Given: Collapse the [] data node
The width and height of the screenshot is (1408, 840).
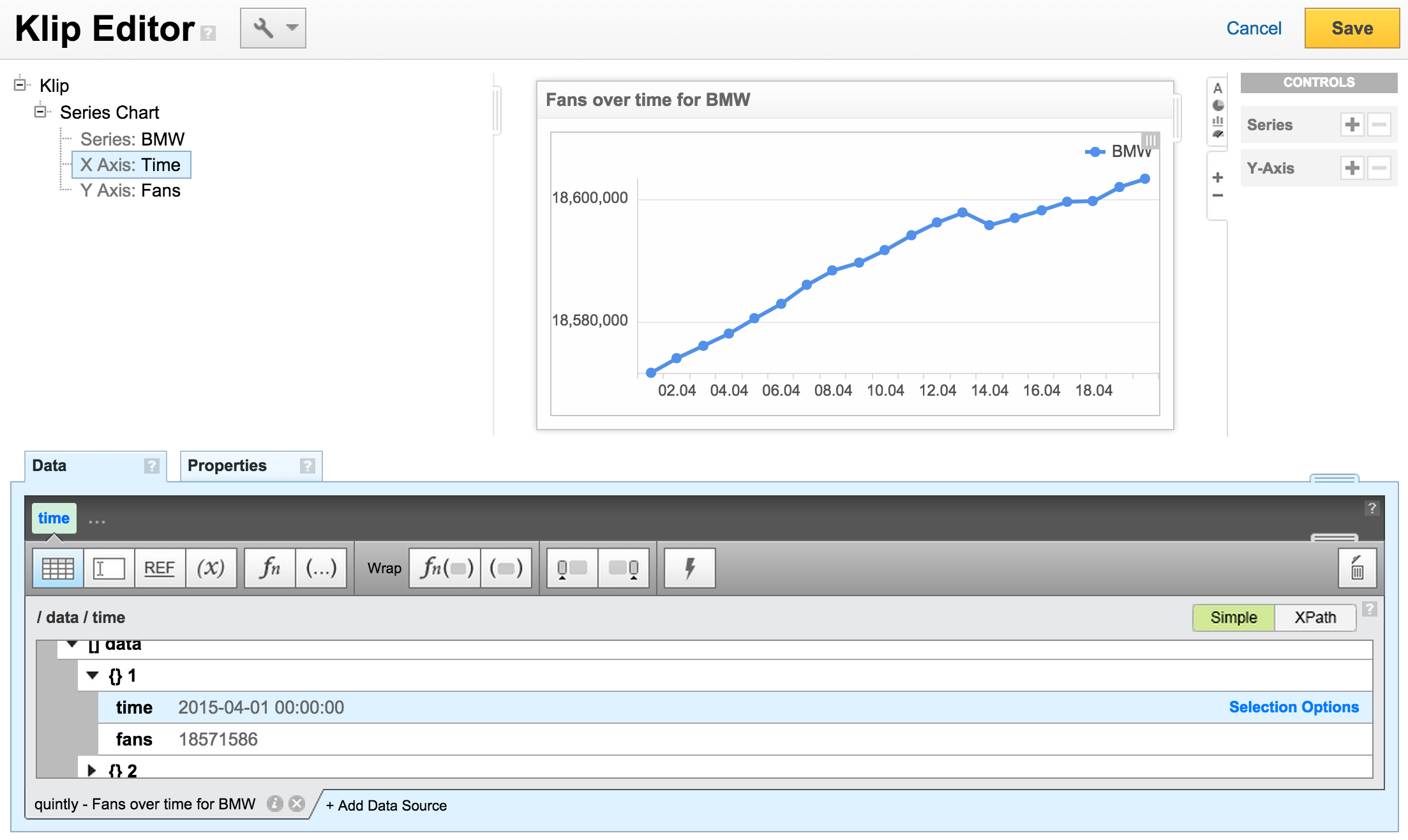Looking at the screenshot, I should pos(72,645).
